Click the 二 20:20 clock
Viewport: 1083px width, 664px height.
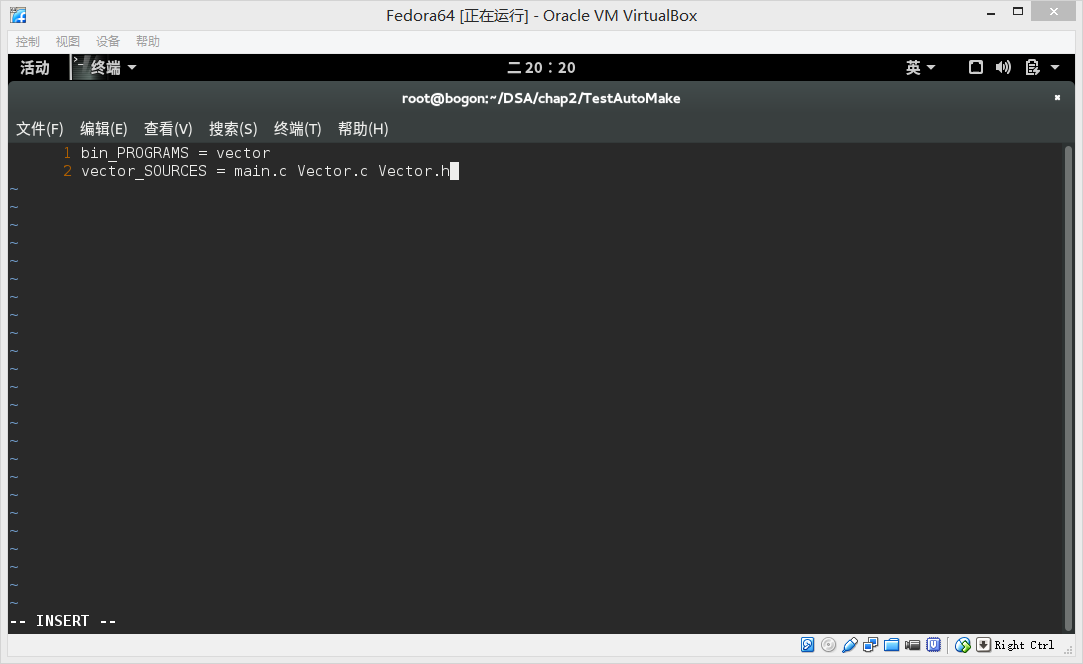[x=541, y=67]
